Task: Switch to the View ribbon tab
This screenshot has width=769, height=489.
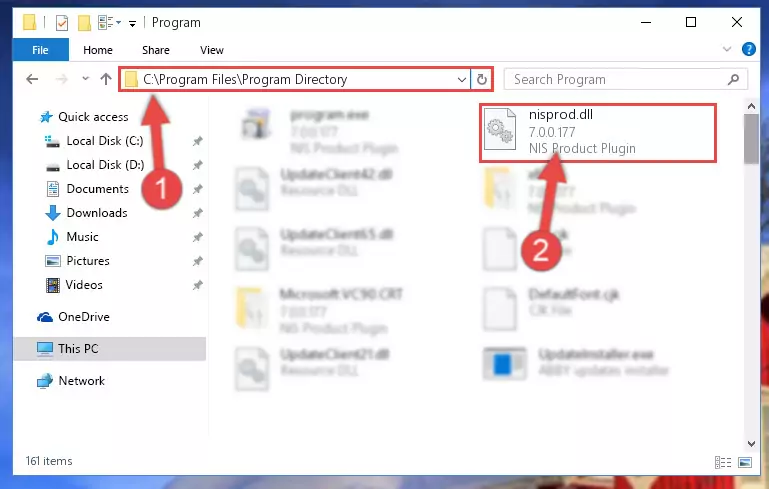Action: (211, 50)
